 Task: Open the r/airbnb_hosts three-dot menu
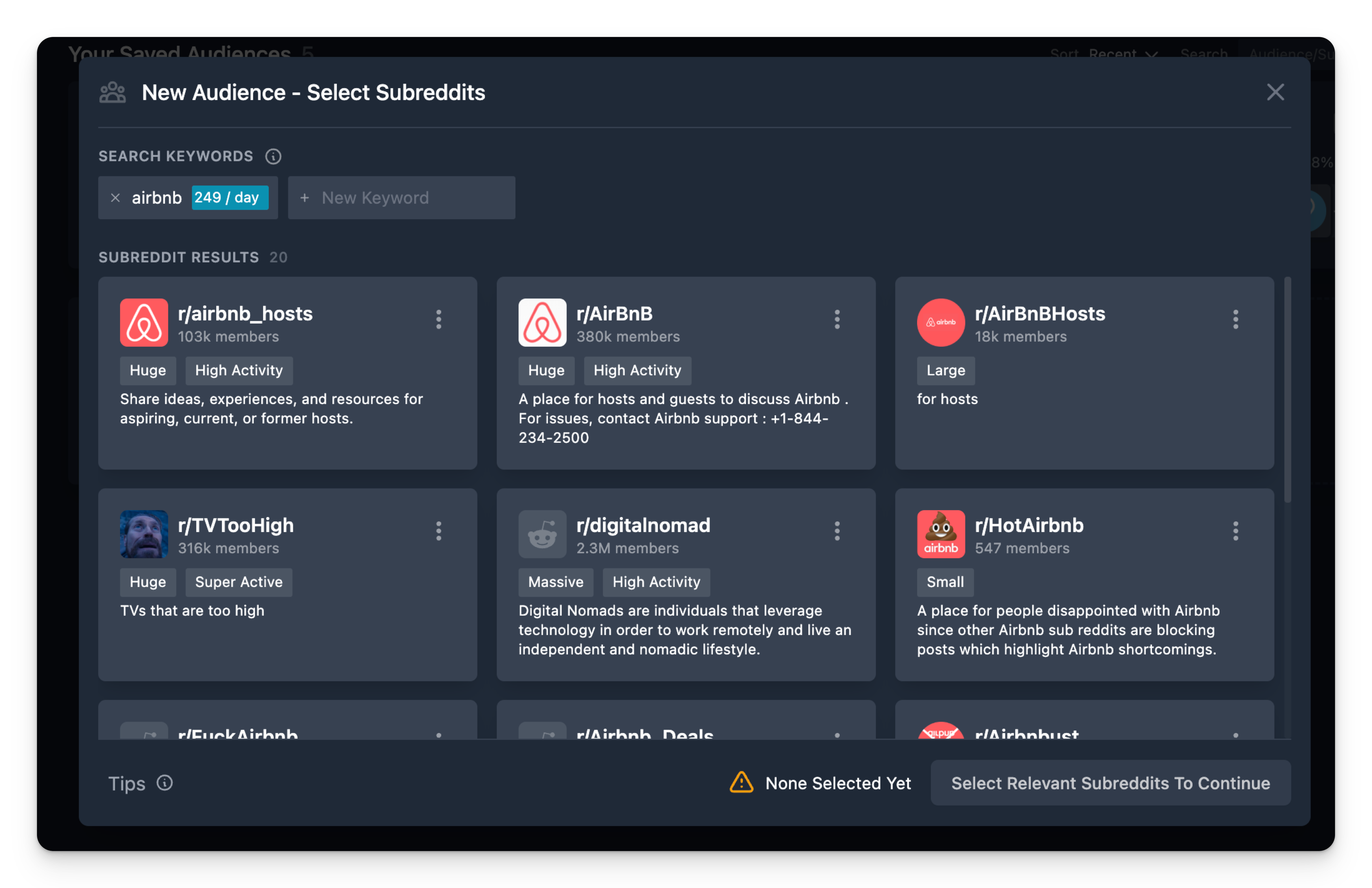[439, 319]
